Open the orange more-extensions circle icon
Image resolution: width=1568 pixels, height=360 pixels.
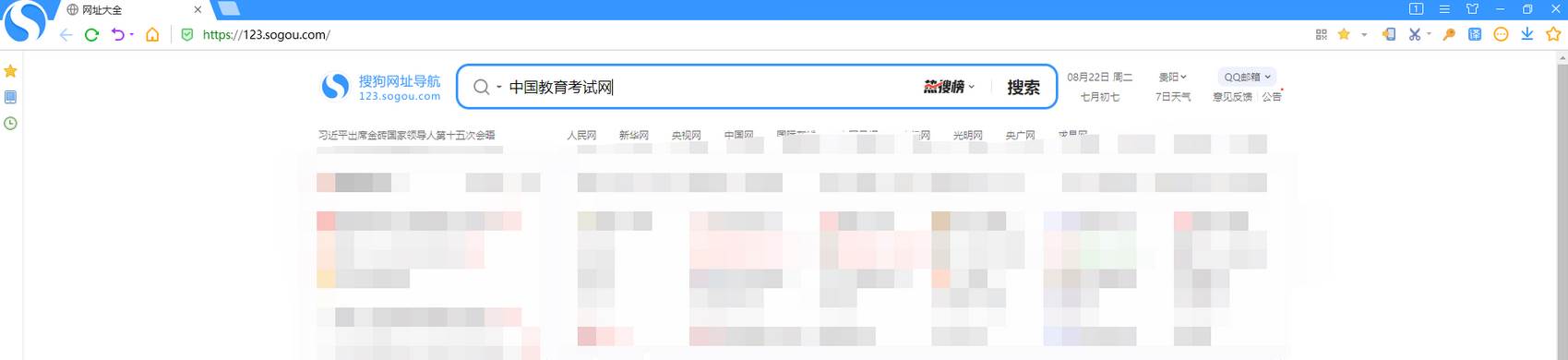click(x=1501, y=35)
